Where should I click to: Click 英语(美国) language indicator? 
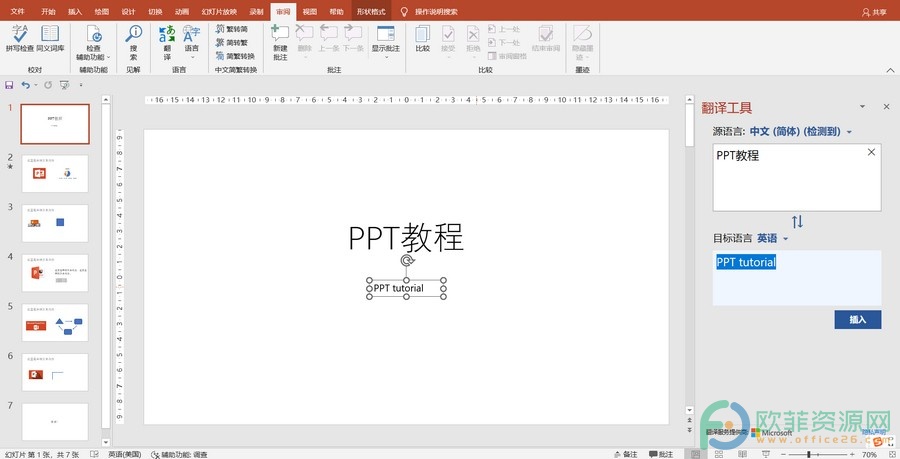125,454
